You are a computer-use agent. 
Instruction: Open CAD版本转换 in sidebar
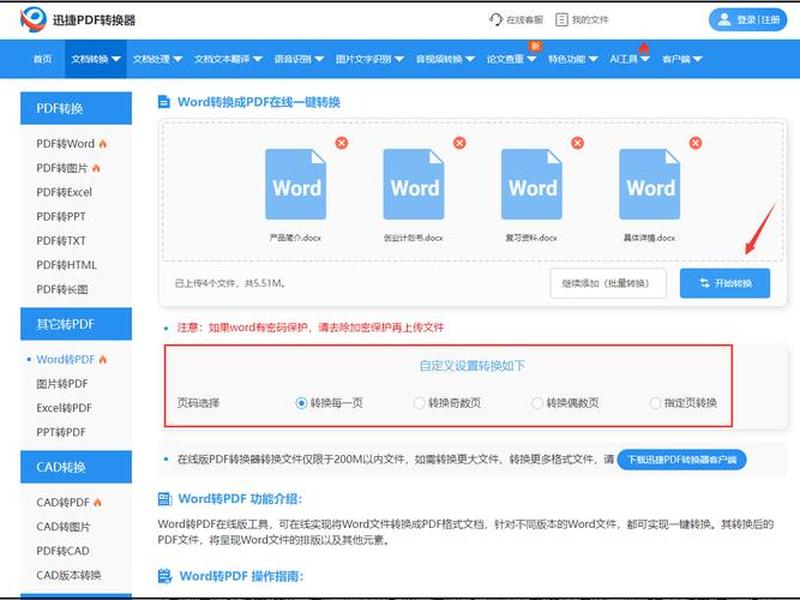click(x=68, y=575)
